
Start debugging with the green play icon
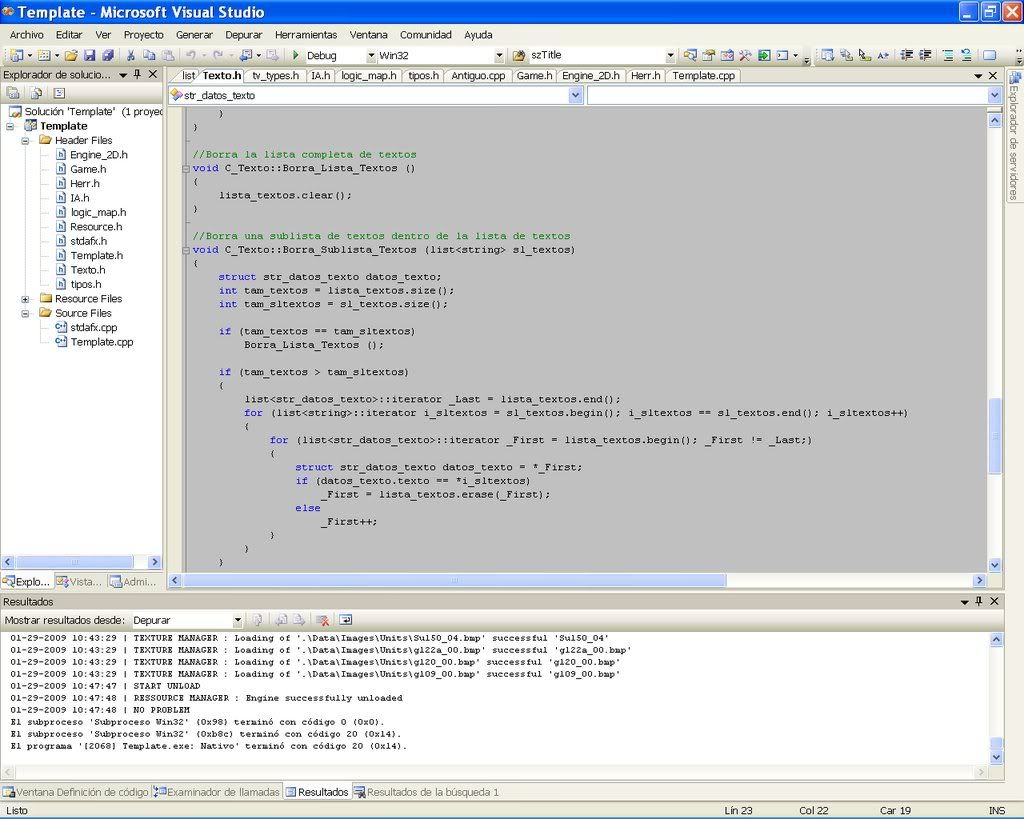[x=296, y=56]
